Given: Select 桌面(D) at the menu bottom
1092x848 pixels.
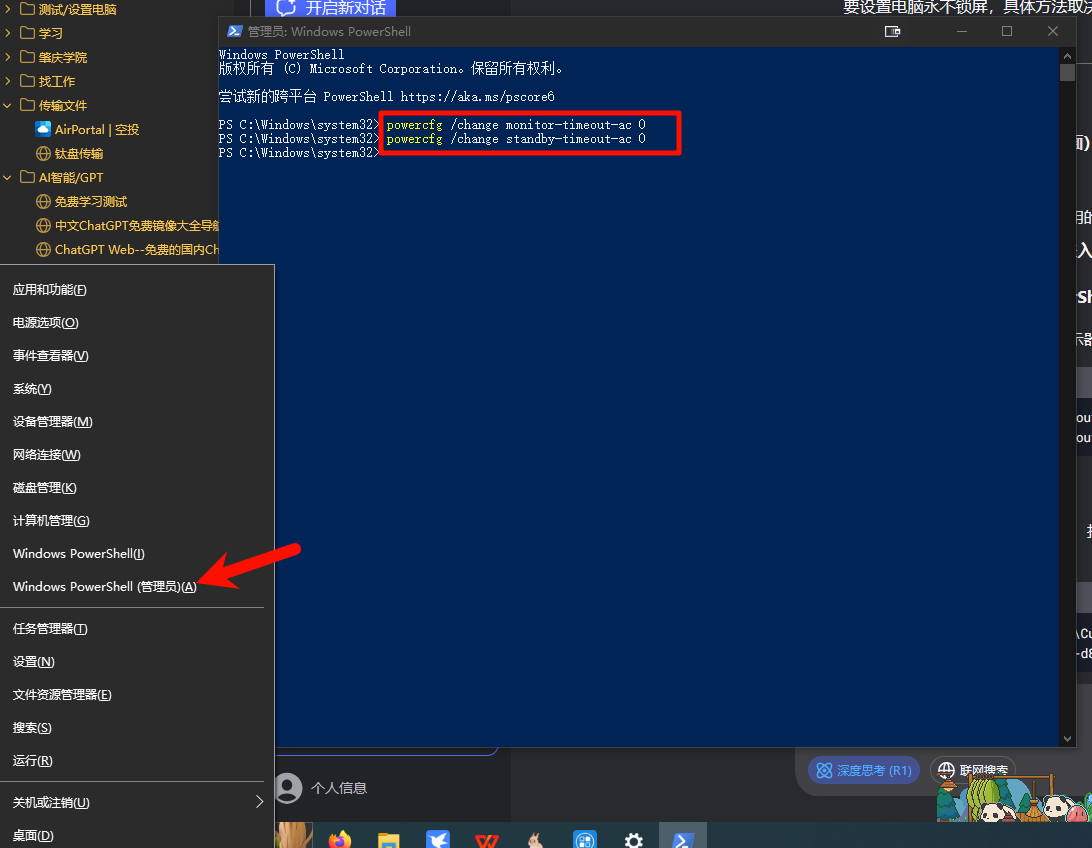Looking at the screenshot, I should (x=136, y=835).
